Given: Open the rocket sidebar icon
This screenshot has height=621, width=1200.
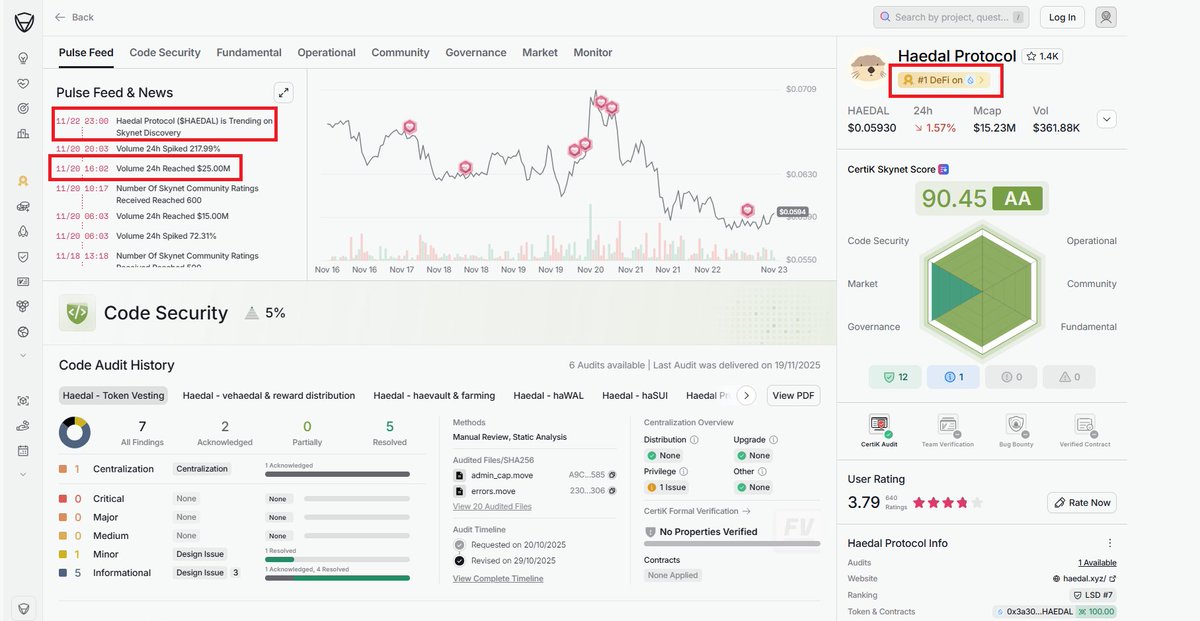Looking at the screenshot, I should 23,231.
